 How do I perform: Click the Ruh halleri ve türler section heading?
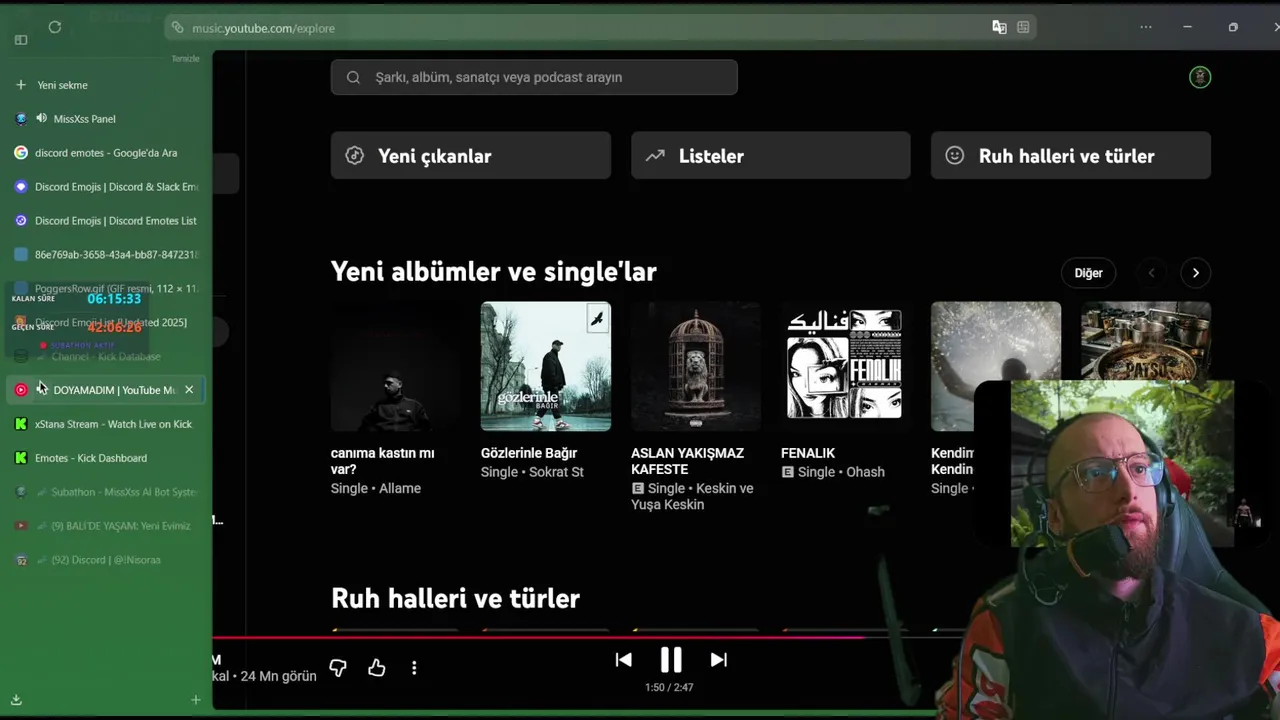coord(456,598)
